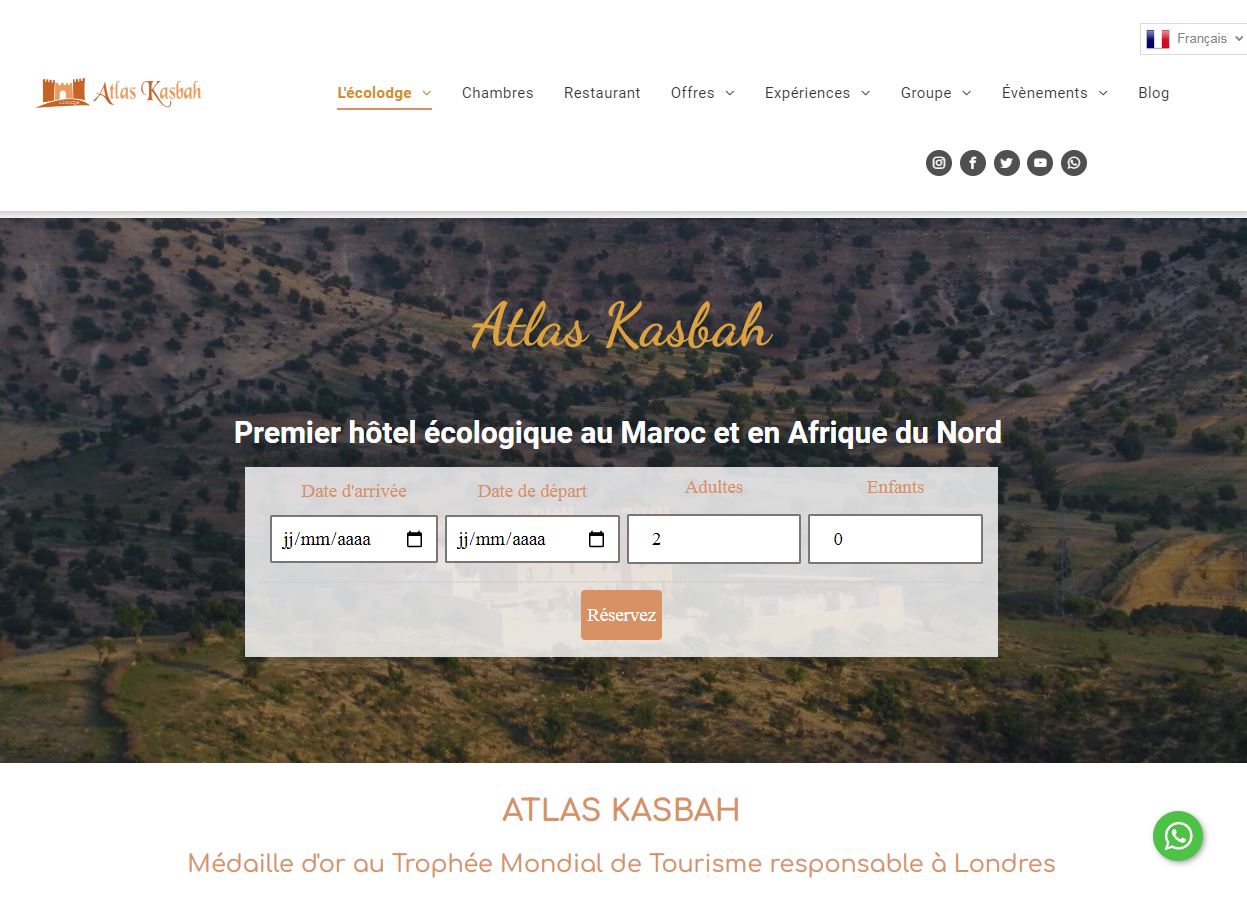Select the Enfants number field
The width and height of the screenshot is (1247, 907).
(x=895, y=539)
